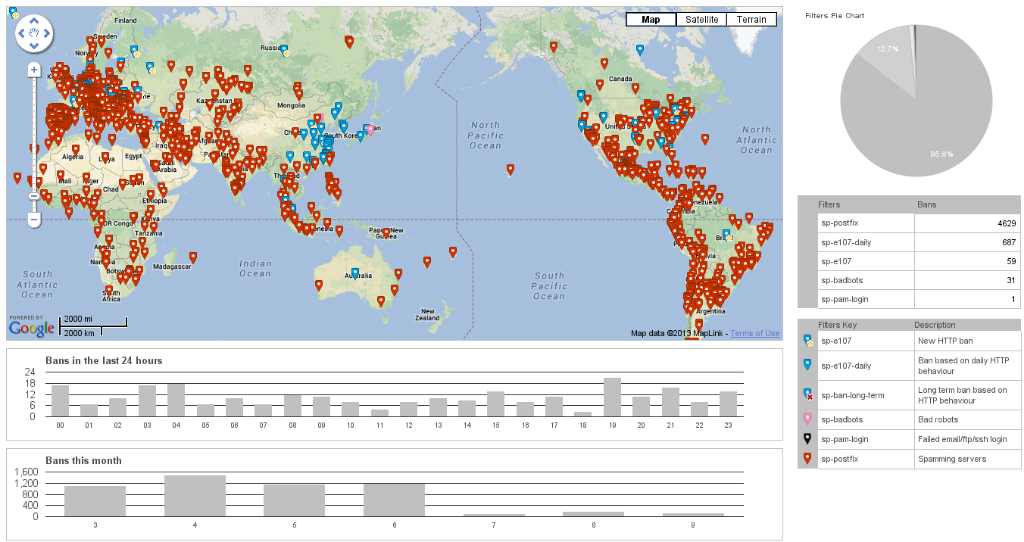This screenshot has height=542, width=1024.
Task: Click the black sp-pam-login legend marker
Action: 807,439
